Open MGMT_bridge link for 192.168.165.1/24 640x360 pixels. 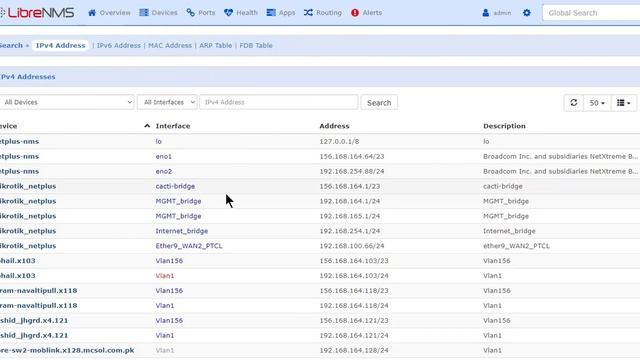(x=178, y=216)
